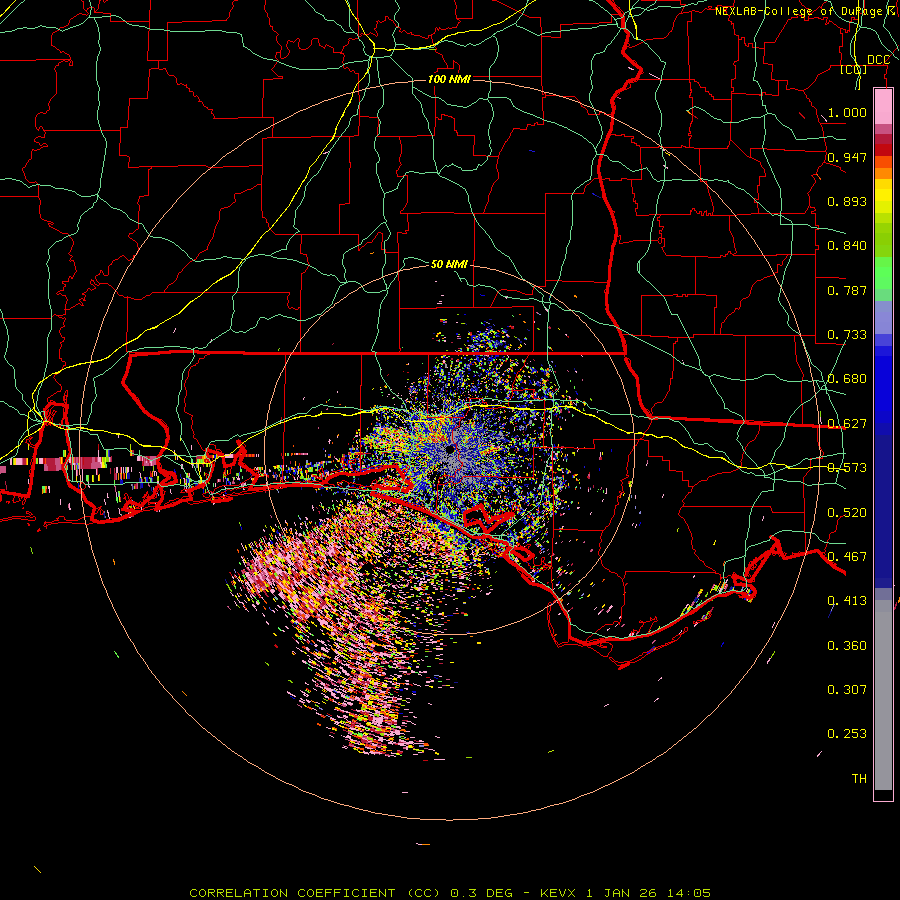Click the DCC label above color scale
Image resolution: width=900 pixels, height=900 pixels.
click(x=878, y=60)
